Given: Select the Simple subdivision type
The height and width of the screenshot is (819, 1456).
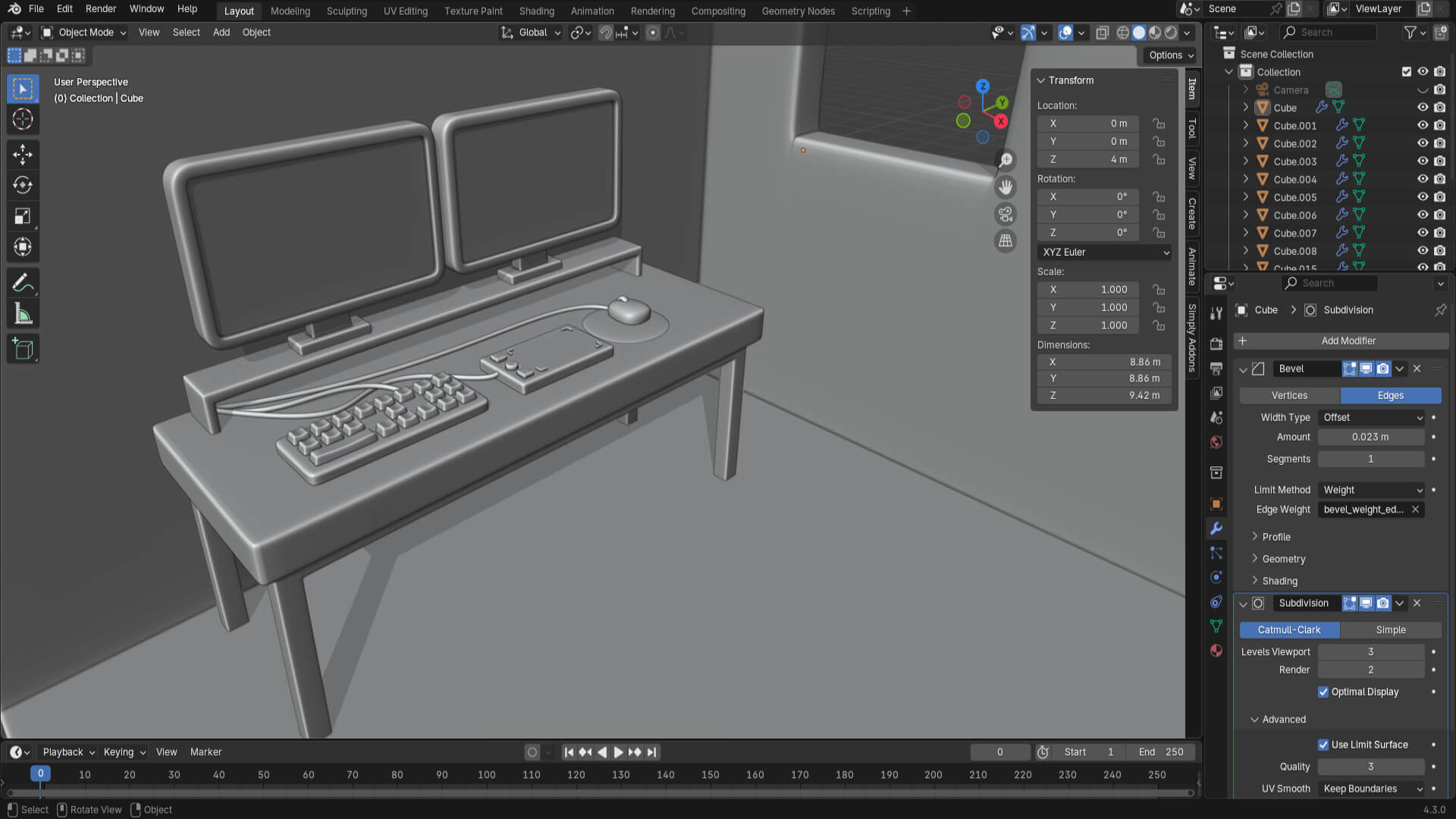Looking at the screenshot, I should [x=1390, y=630].
